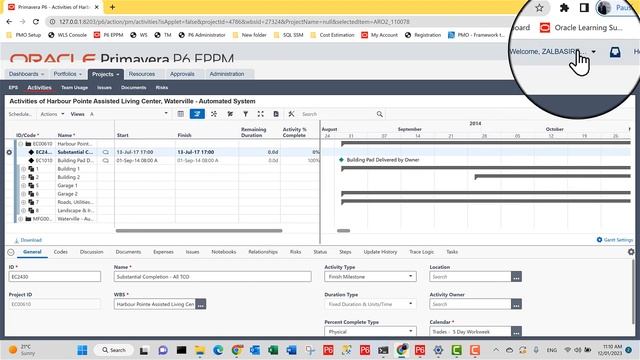
Task: Open the Relationships detail tab
Action: (263, 252)
